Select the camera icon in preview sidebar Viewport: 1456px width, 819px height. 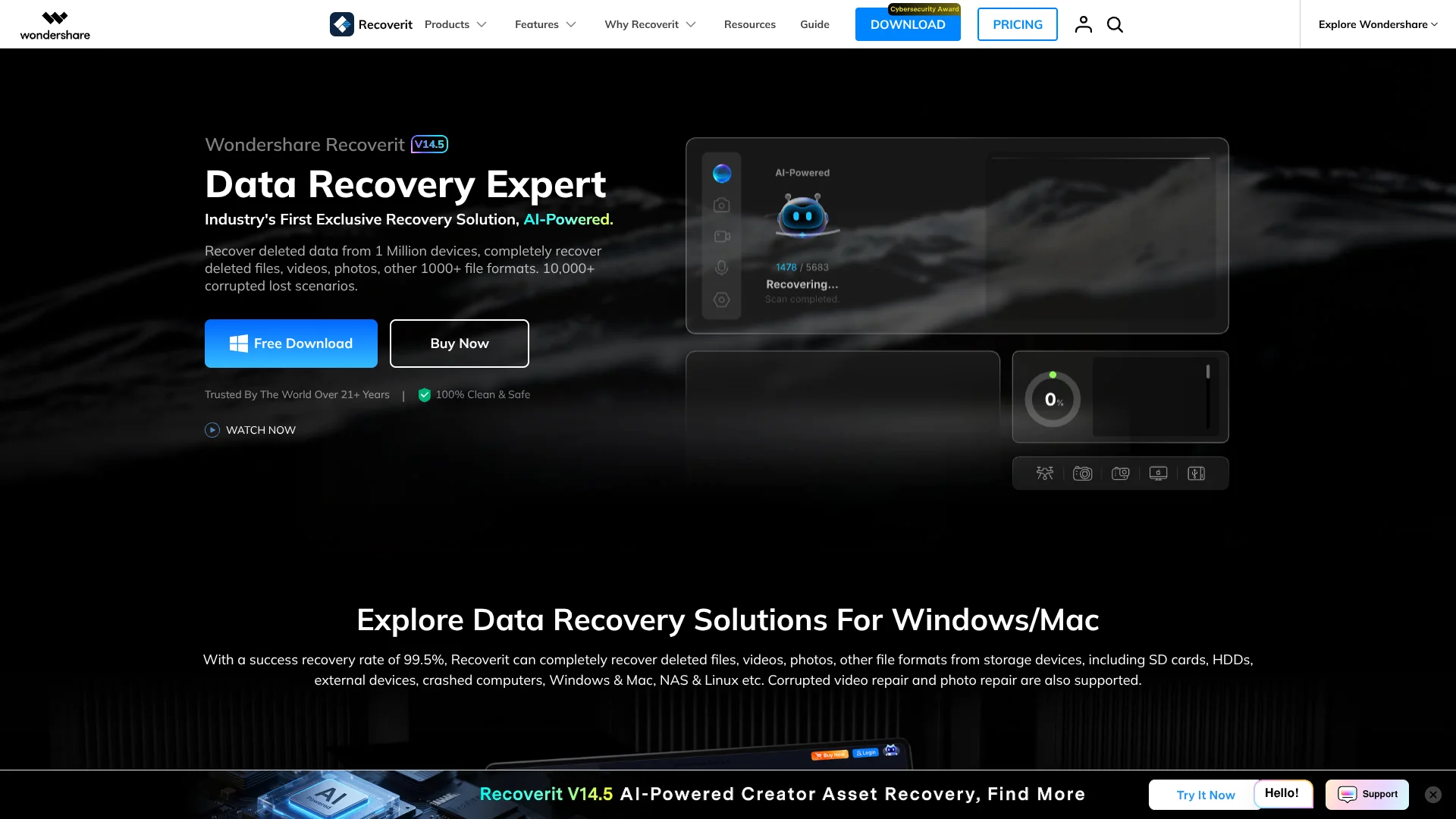[x=722, y=206]
